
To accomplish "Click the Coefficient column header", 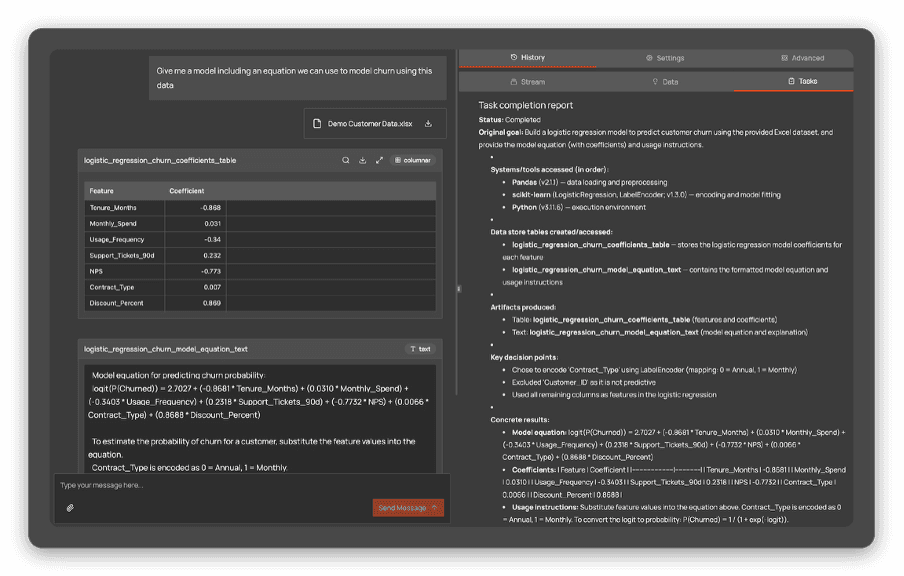I will (187, 191).
